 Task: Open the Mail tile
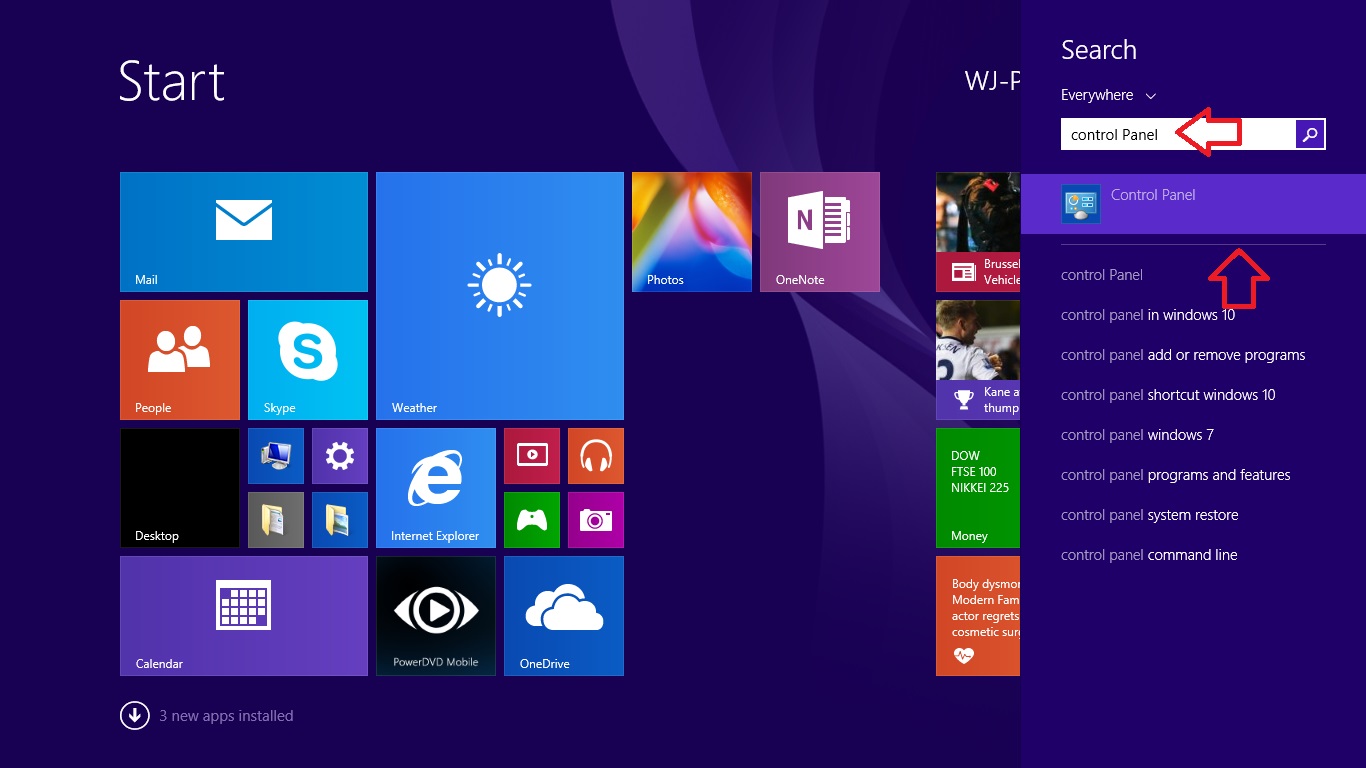244,232
